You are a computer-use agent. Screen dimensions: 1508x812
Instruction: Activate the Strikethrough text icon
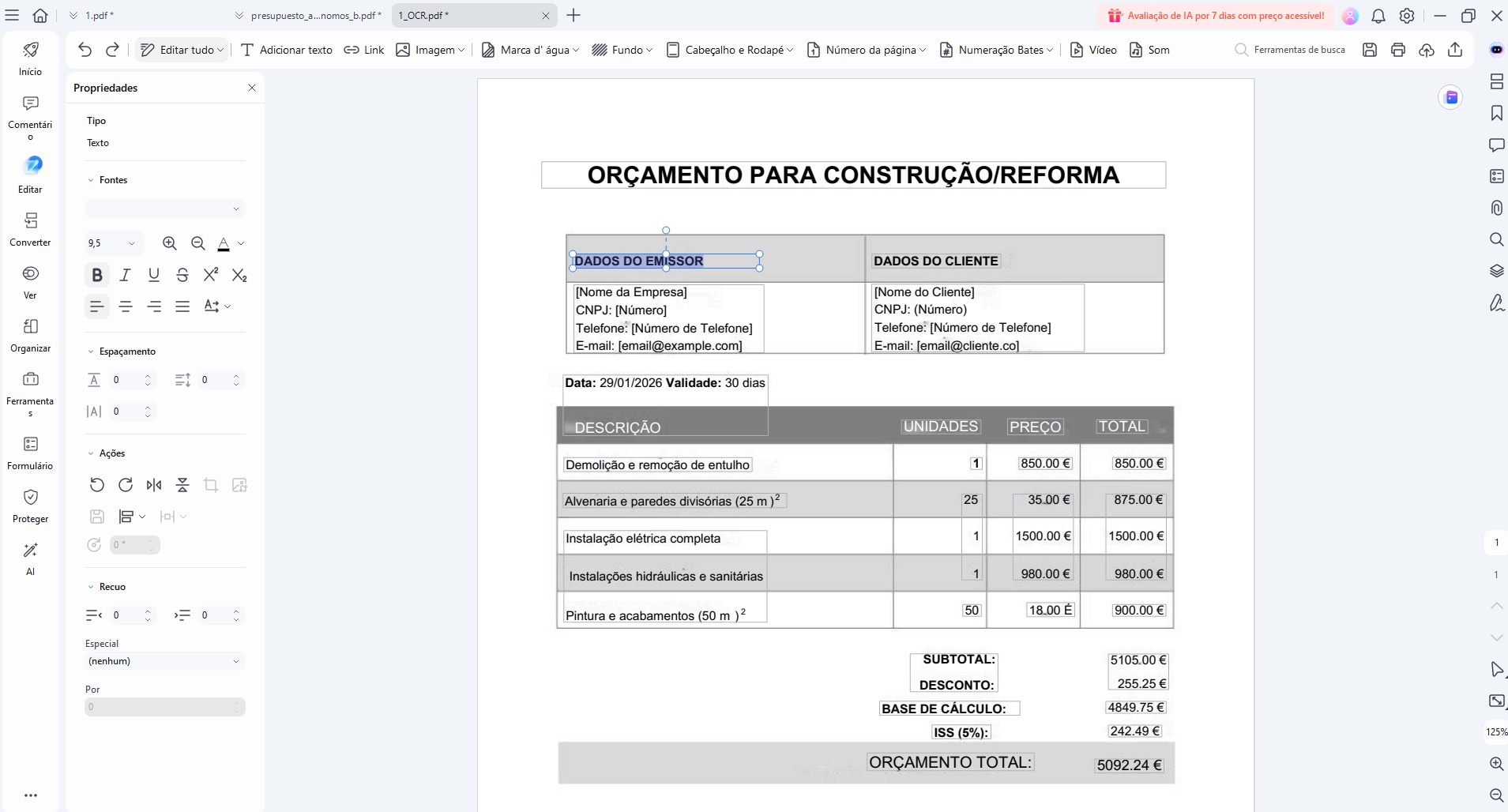[x=182, y=275]
